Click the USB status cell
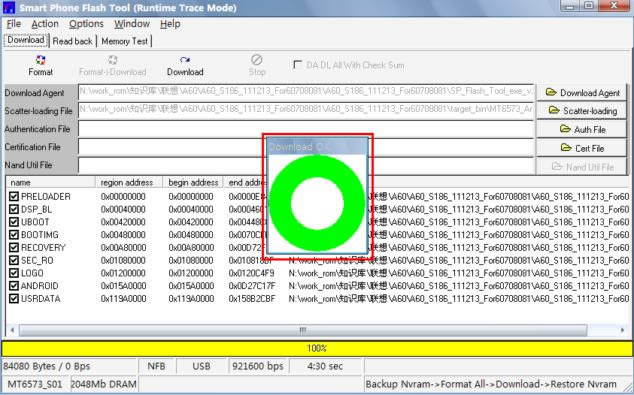 pyautogui.click(x=201, y=366)
